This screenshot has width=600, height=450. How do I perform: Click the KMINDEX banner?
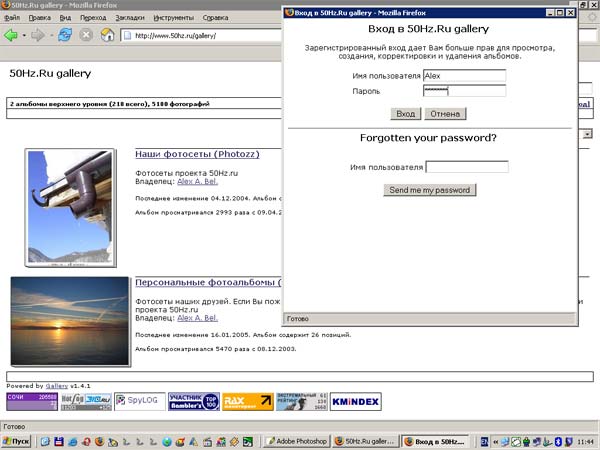(356, 401)
